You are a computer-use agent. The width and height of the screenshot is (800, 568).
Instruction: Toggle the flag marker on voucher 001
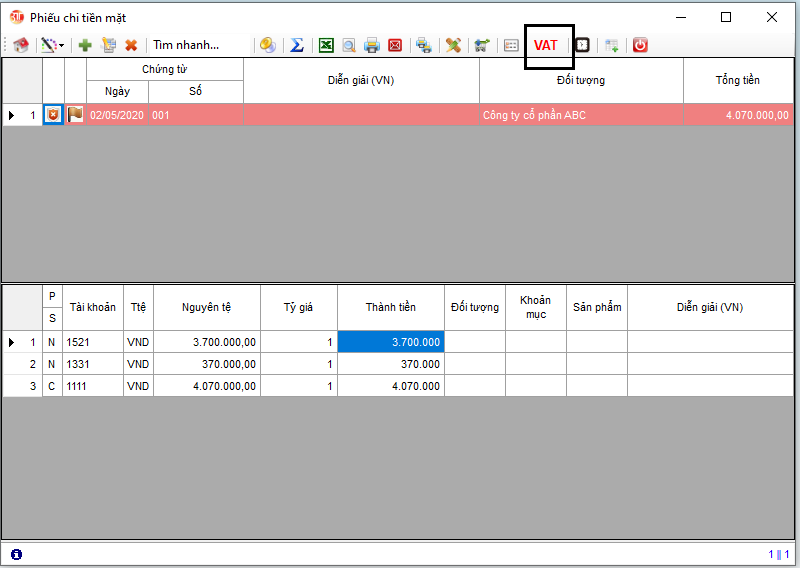click(75, 115)
